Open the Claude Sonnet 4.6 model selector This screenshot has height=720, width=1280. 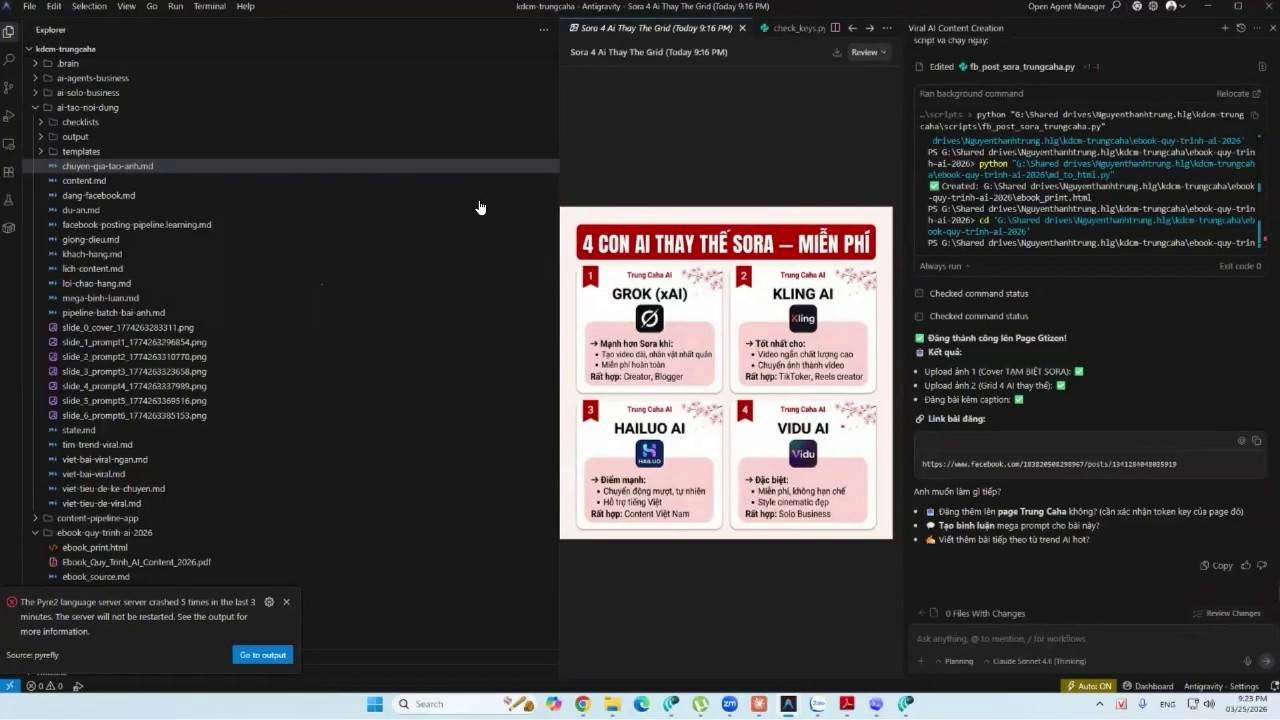1035,661
